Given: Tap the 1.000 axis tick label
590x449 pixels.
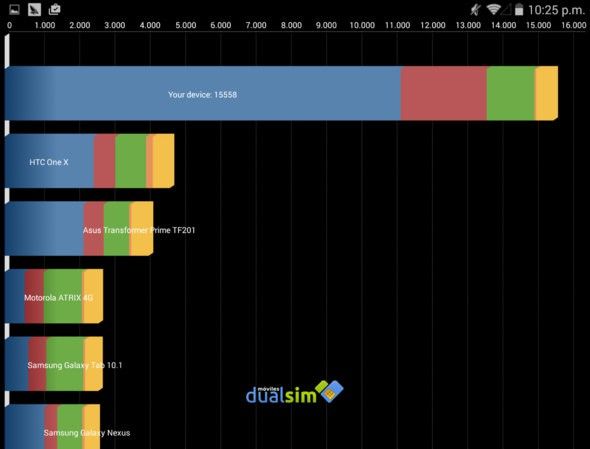Looking at the screenshot, I should point(44,25).
